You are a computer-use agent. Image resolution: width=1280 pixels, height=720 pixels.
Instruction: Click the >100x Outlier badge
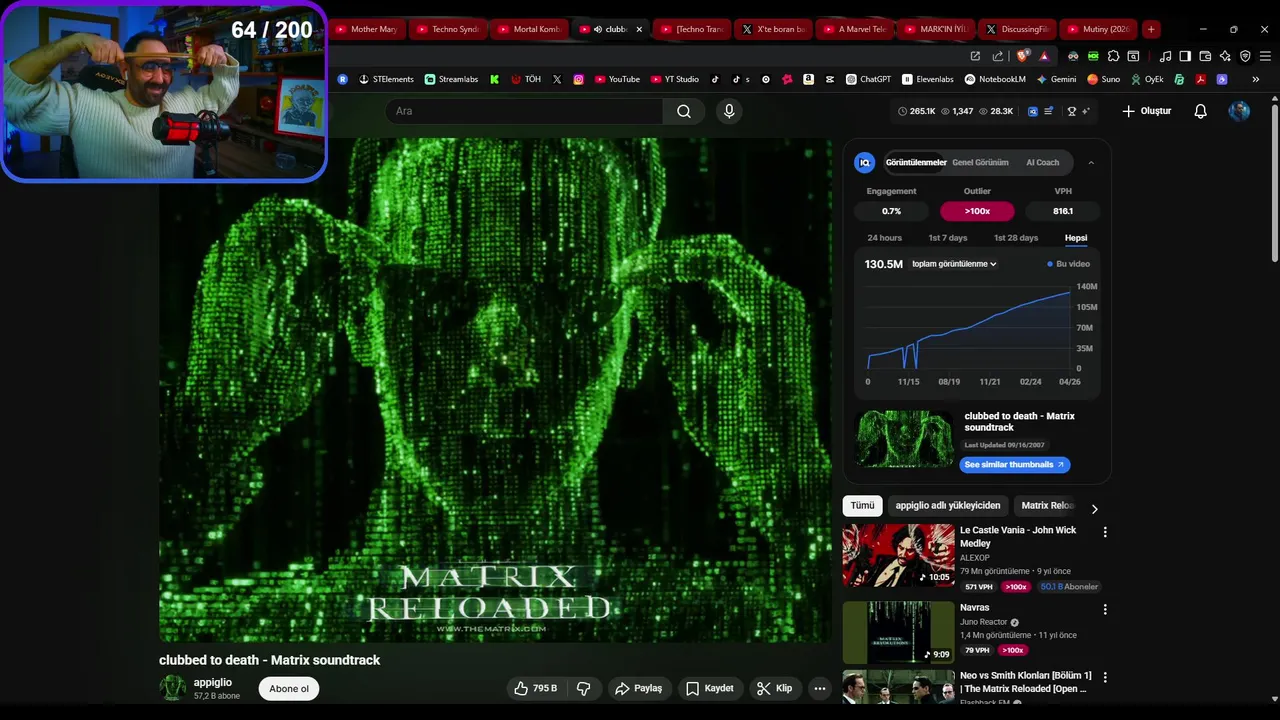(977, 211)
